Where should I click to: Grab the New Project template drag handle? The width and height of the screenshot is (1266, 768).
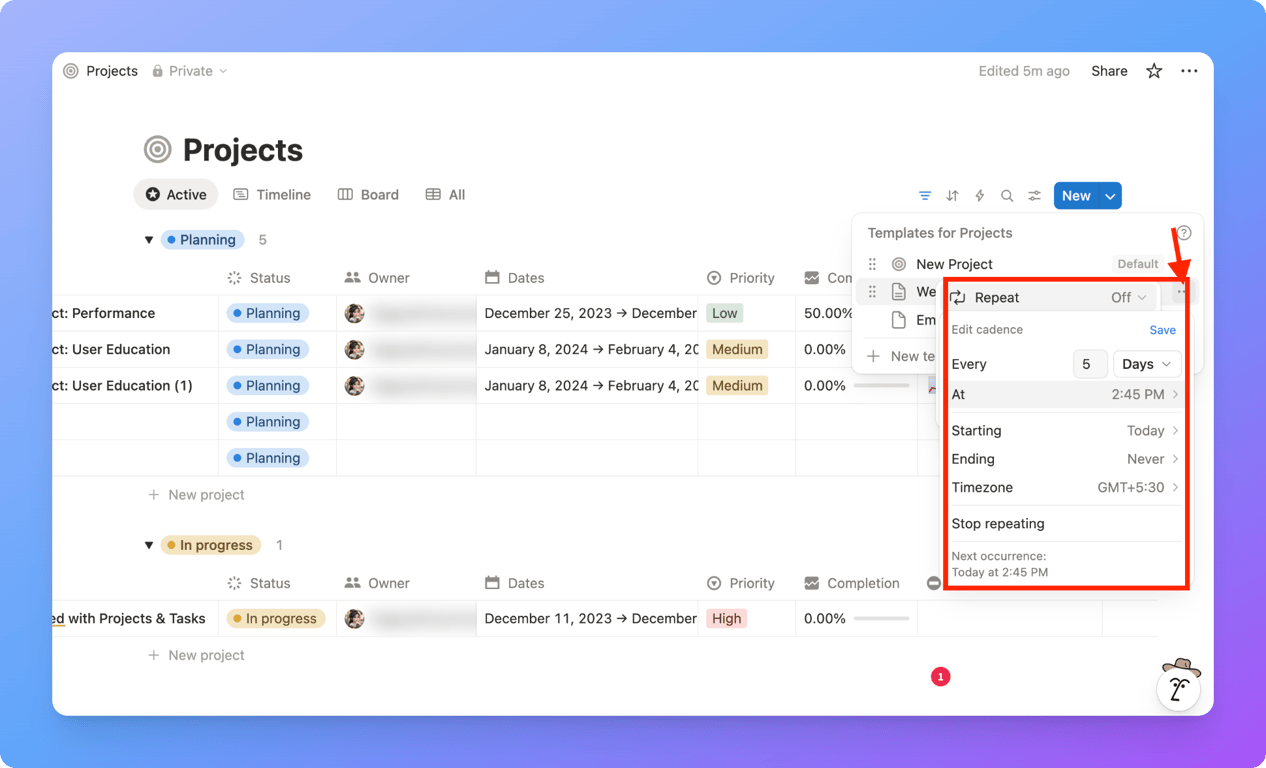pos(872,264)
